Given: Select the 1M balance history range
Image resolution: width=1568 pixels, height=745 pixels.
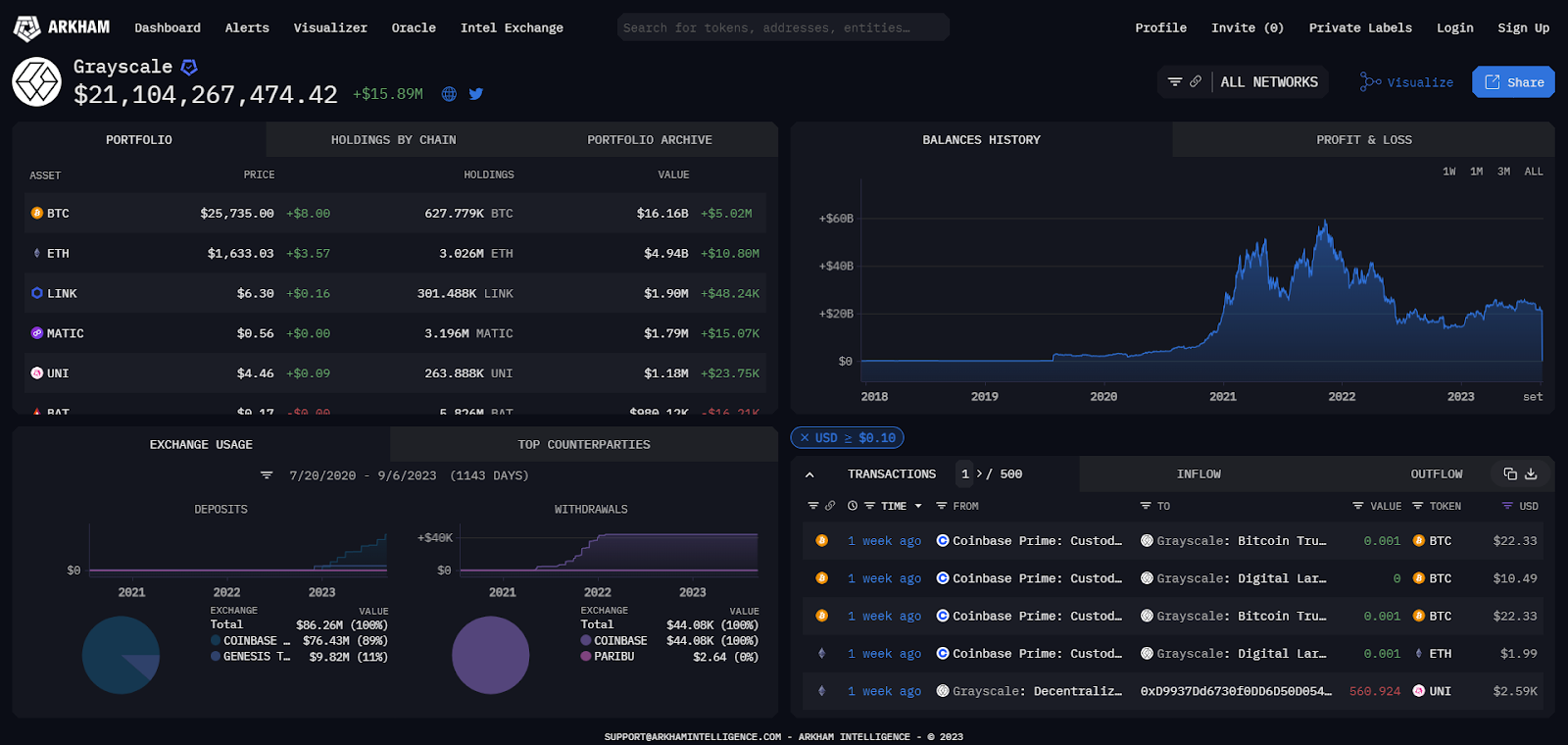Looking at the screenshot, I should pos(1477,172).
